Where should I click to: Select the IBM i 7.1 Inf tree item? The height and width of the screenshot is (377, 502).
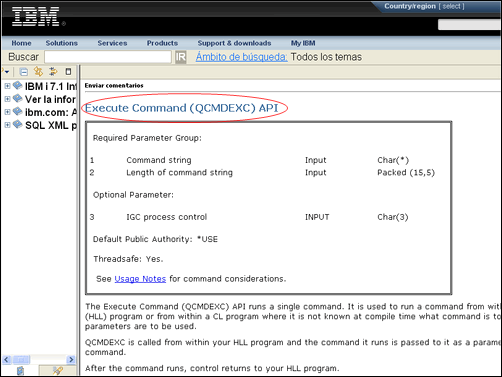[x=51, y=86]
